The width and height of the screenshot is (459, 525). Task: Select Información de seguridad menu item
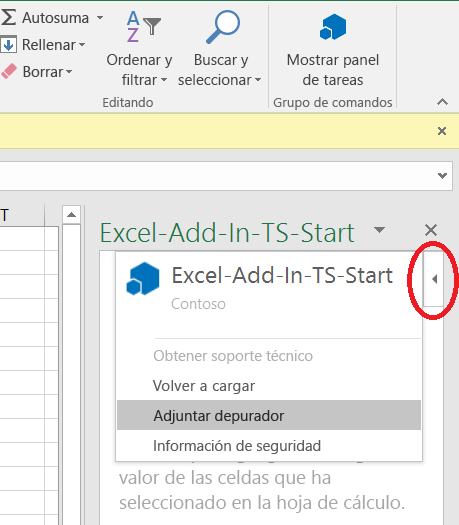click(x=269, y=446)
